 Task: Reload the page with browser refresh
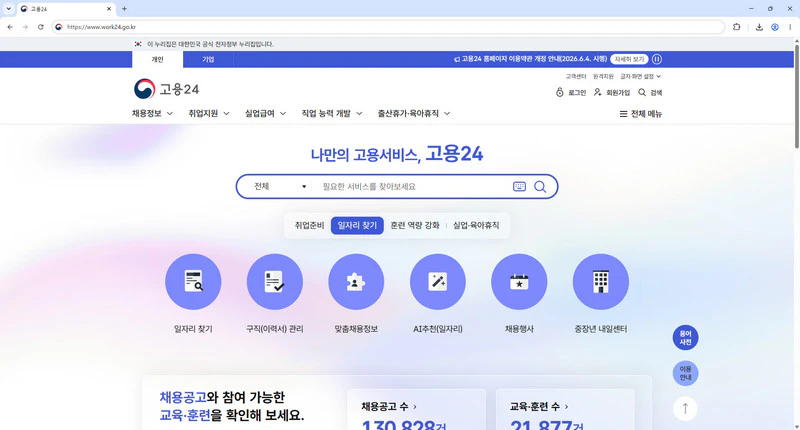[41, 27]
